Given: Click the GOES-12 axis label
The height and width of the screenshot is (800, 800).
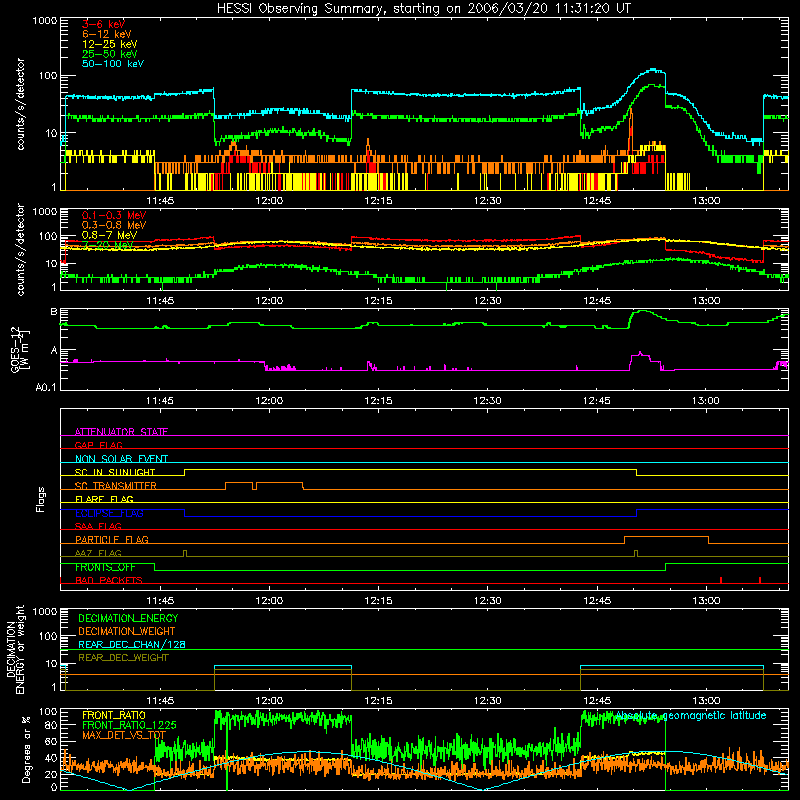Looking at the screenshot, I should click(20, 349).
